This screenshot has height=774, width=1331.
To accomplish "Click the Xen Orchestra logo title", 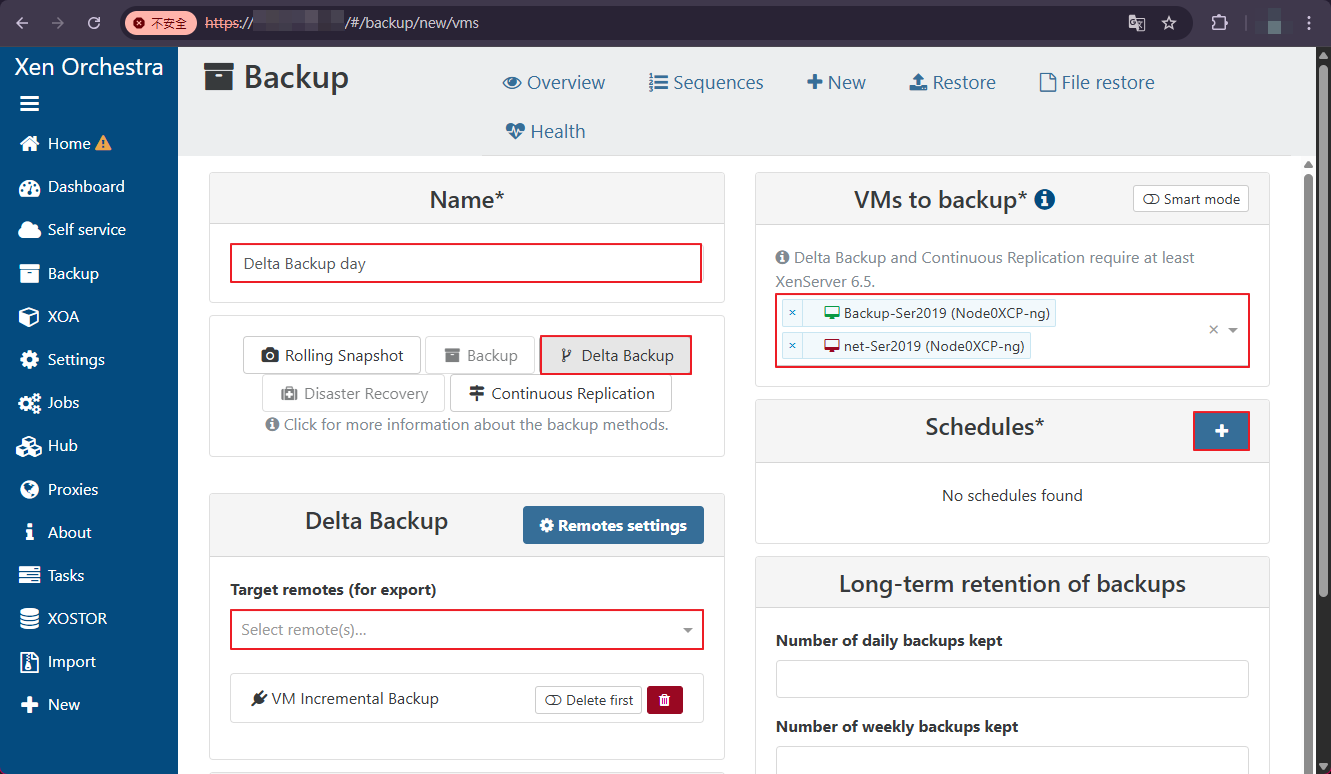I will (89, 67).
